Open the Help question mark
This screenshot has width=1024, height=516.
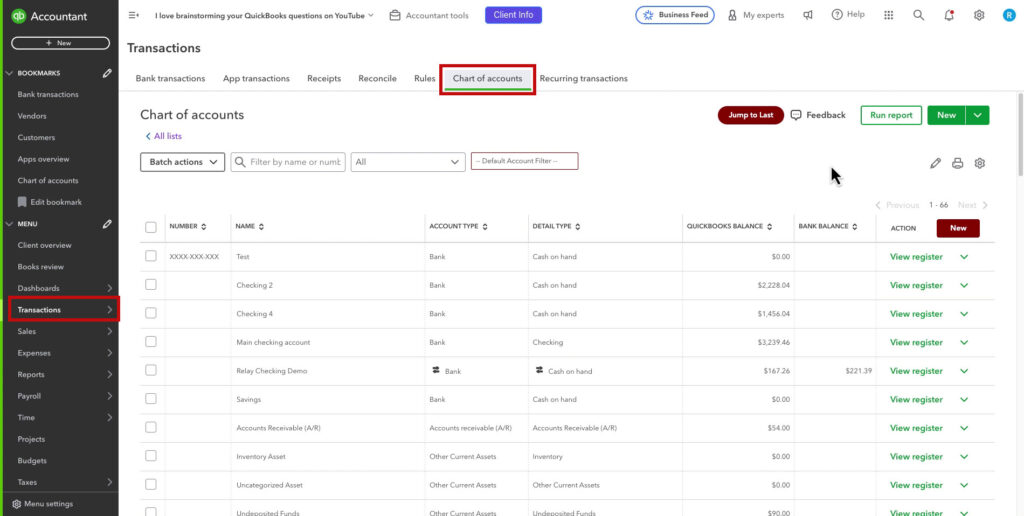point(837,14)
